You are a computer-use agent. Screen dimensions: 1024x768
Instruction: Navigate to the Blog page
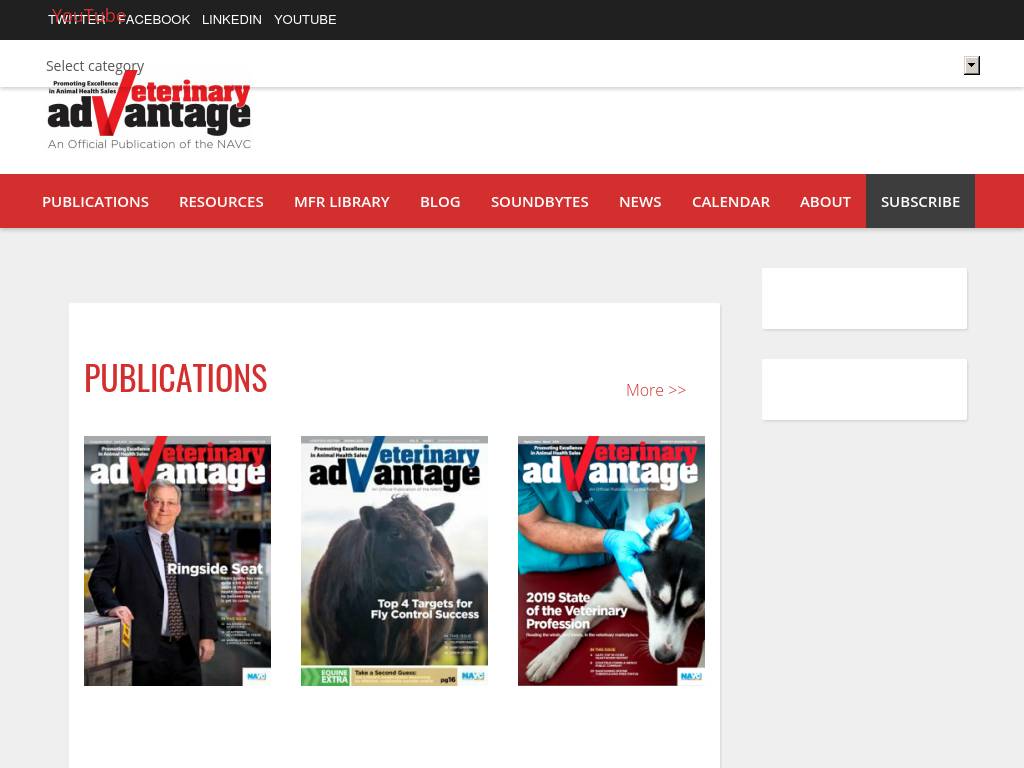[440, 201]
